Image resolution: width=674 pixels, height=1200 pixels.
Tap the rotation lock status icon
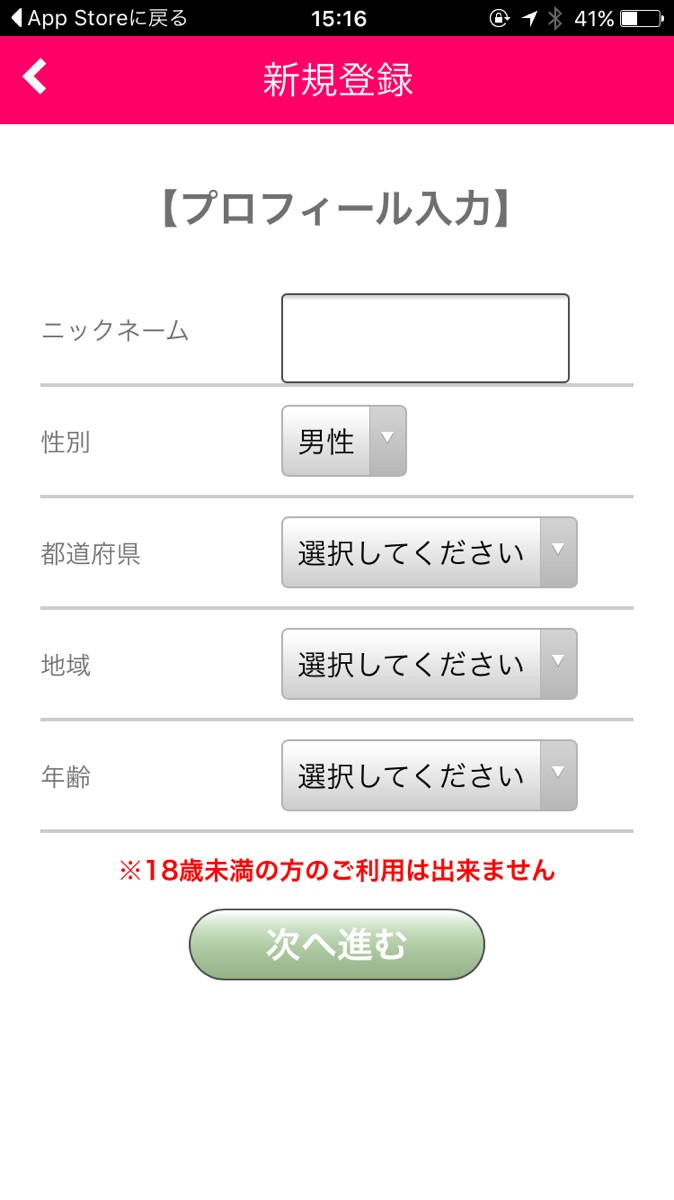499,18
